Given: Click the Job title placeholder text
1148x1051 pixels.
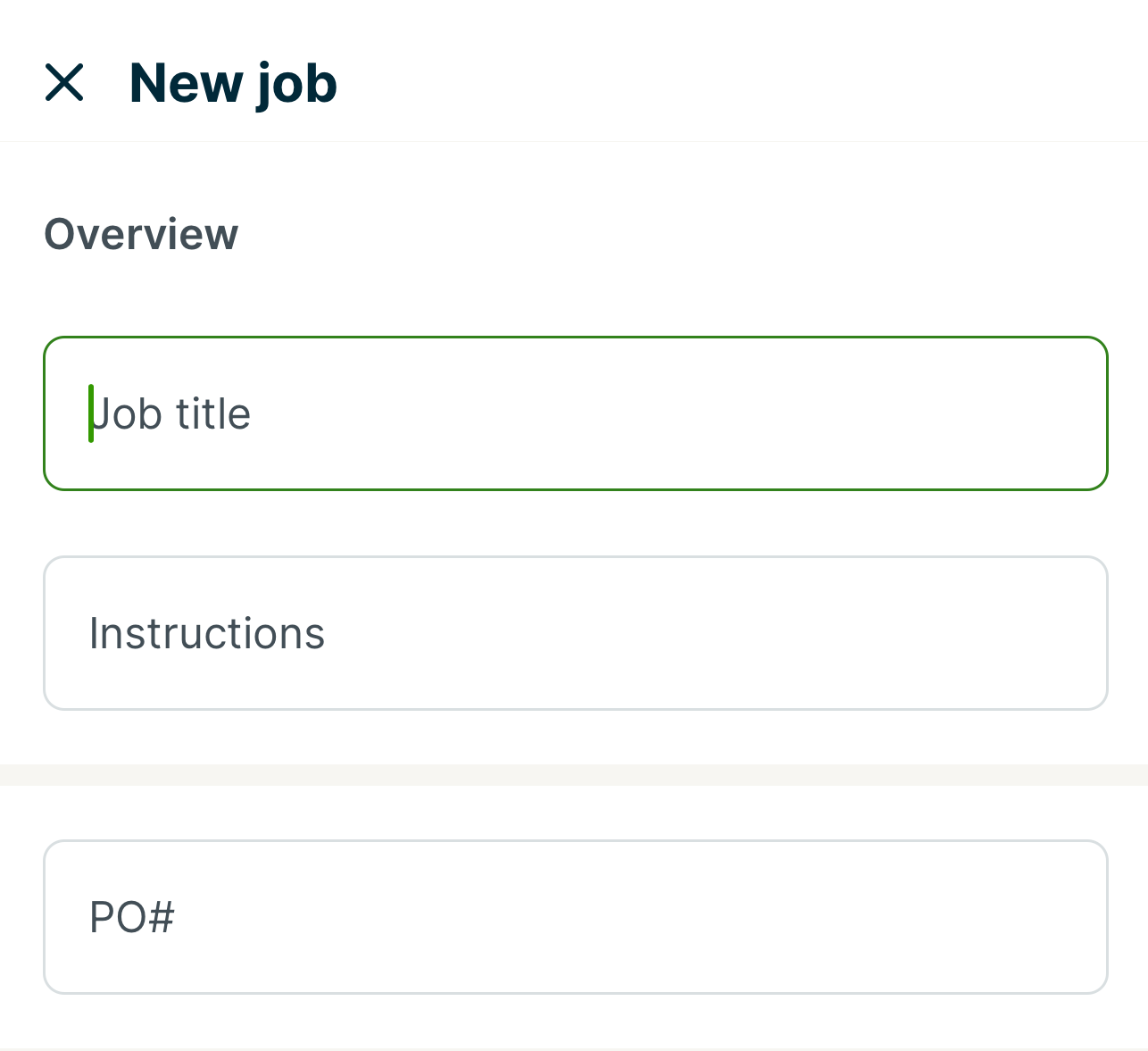Looking at the screenshot, I should [171, 413].
